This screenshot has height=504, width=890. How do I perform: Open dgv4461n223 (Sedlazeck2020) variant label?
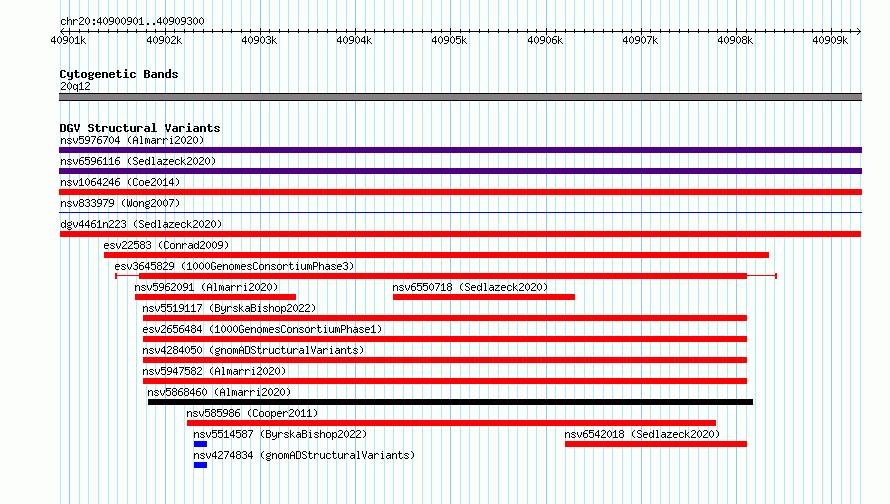pyautogui.click(x=141, y=224)
